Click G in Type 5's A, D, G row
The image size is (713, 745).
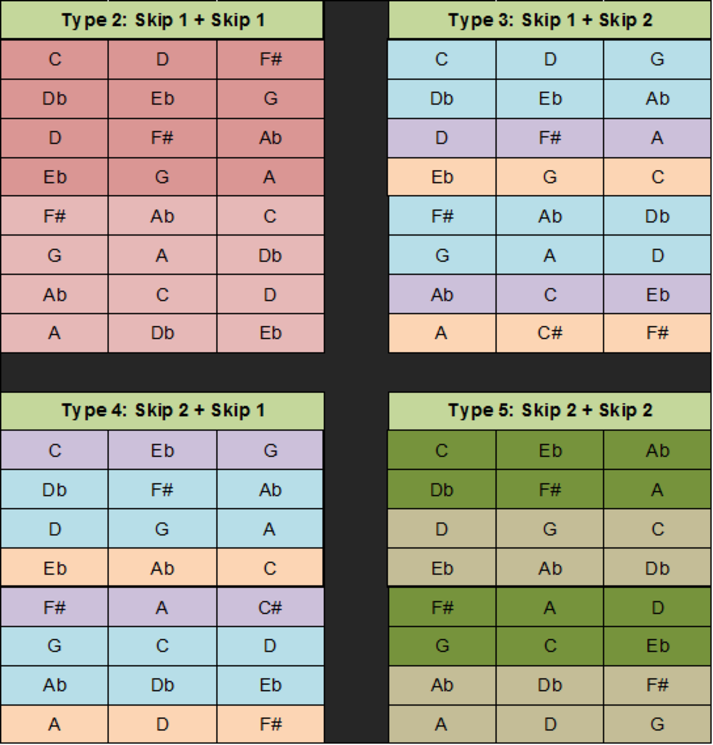pos(657,724)
